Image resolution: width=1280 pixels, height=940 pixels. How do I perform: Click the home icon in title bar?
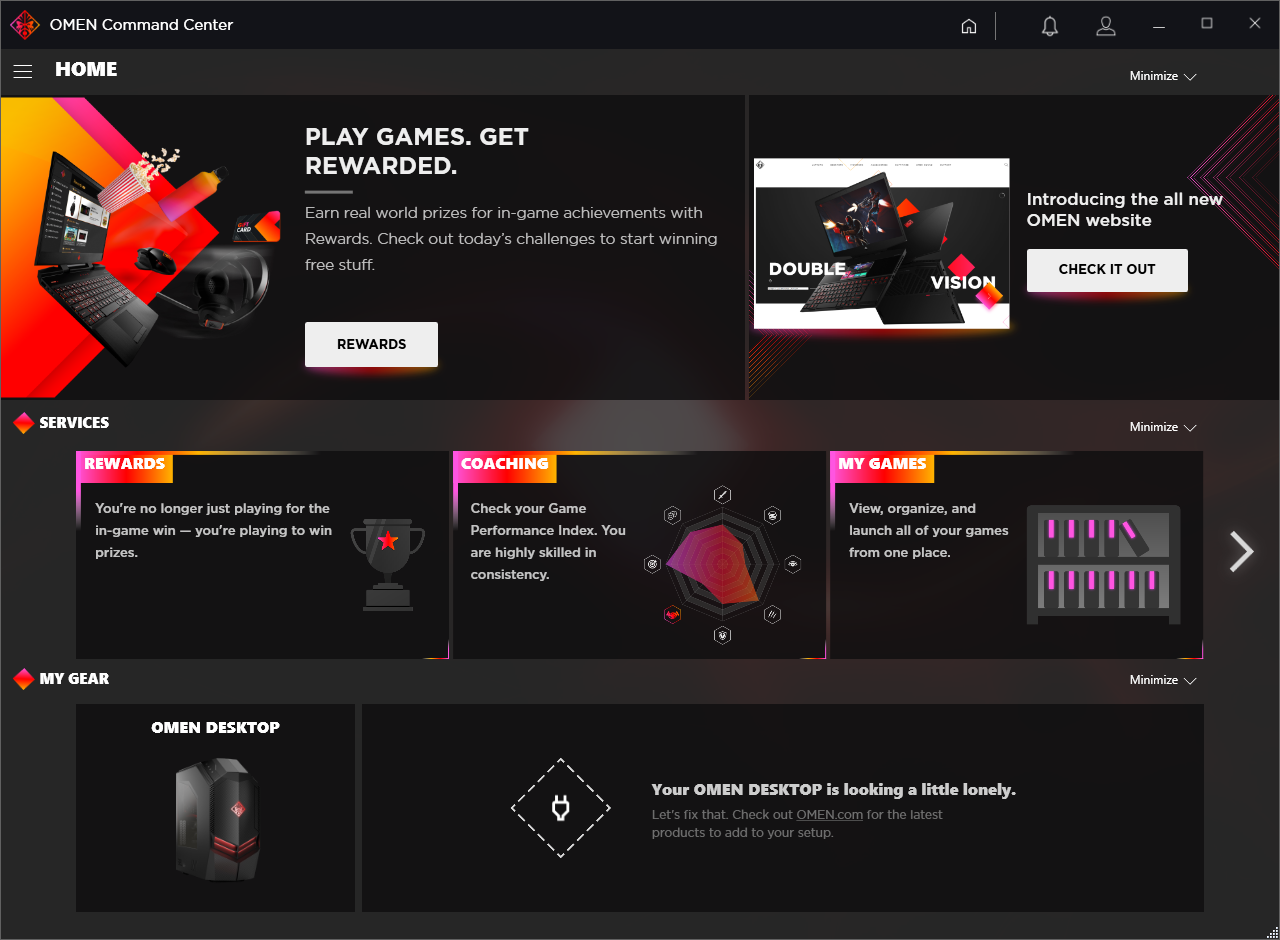968,26
